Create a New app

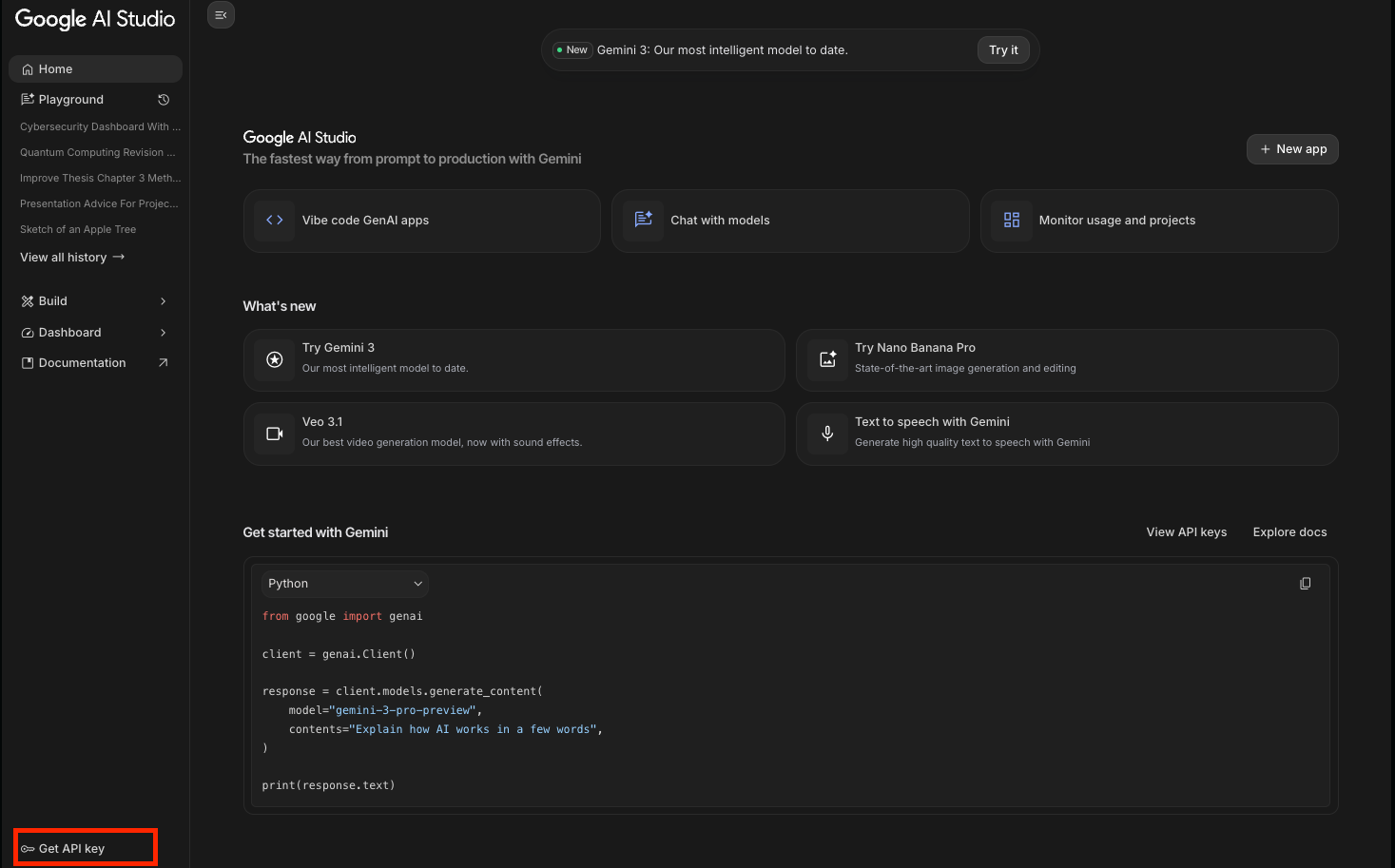tap(1292, 149)
